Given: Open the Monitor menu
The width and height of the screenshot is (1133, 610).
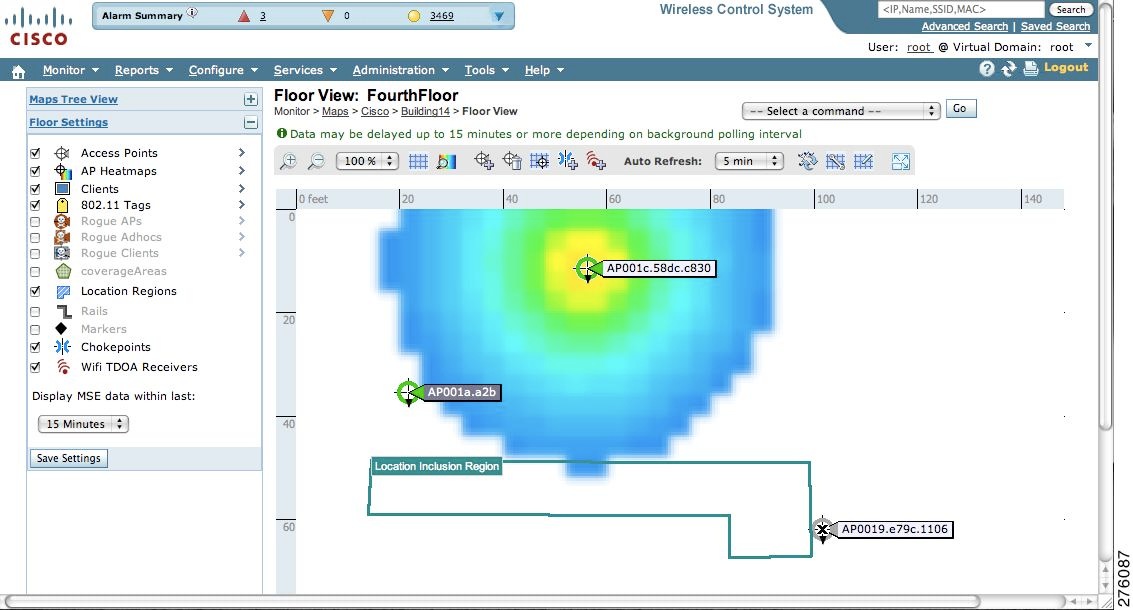Looking at the screenshot, I should (x=71, y=70).
